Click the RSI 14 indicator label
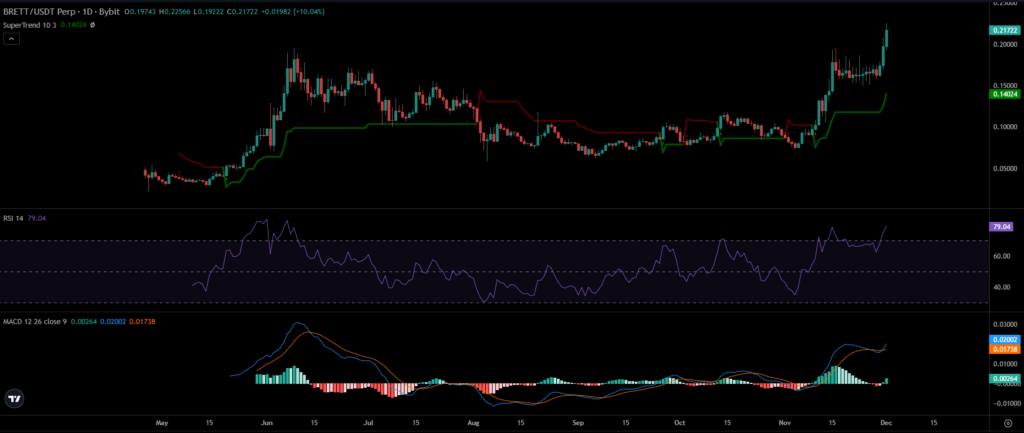The width and height of the screenshot is (1024, 433). coord(14,217)
